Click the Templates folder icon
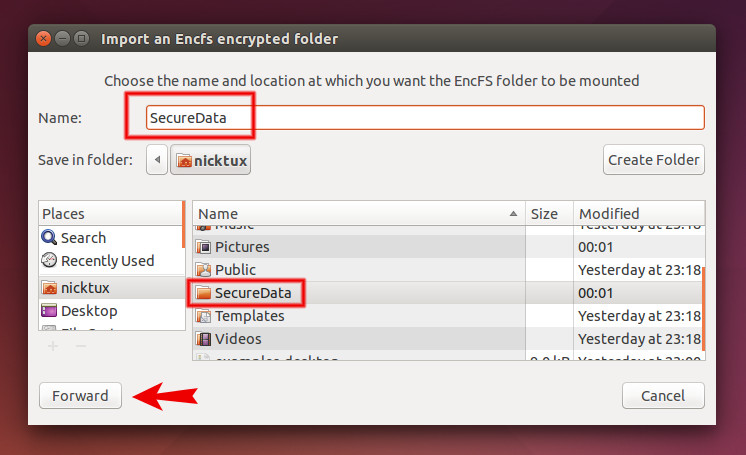746x455 pixels. coord(203,316)
